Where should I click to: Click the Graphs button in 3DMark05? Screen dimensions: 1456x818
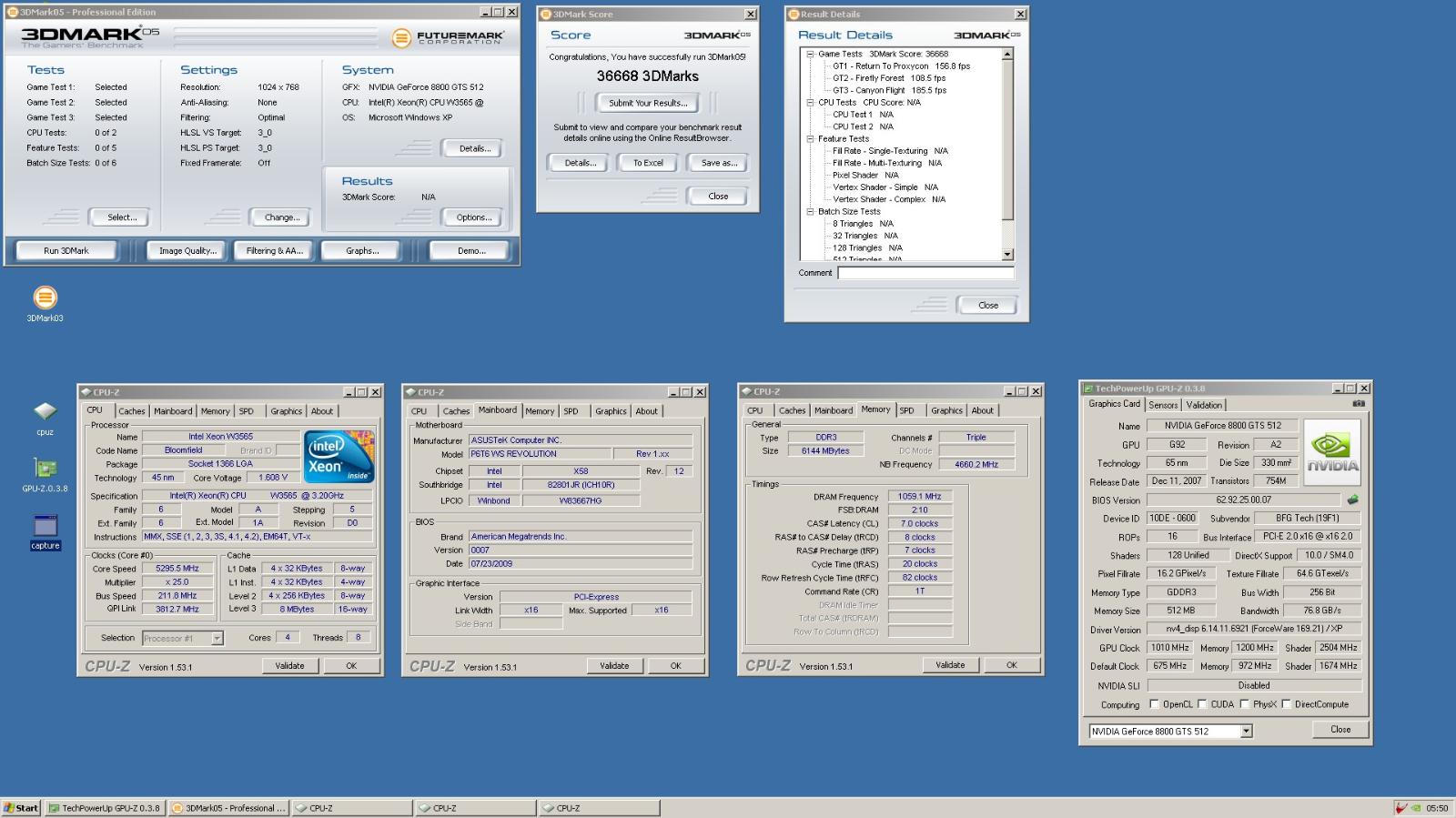pyautogui.click(x=362, y=251)
